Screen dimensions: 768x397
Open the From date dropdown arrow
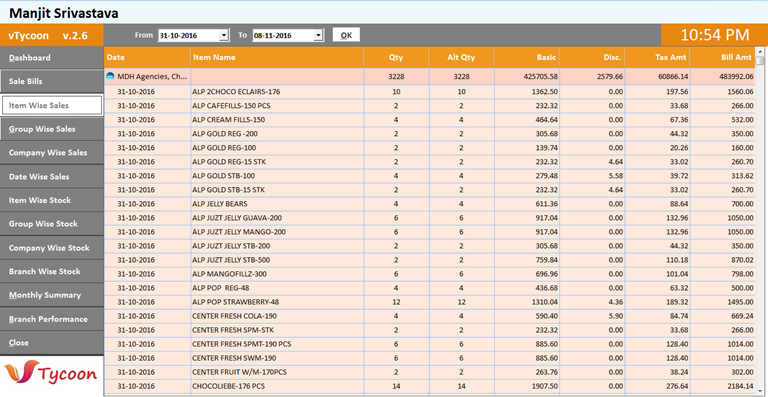coord(224,35)
